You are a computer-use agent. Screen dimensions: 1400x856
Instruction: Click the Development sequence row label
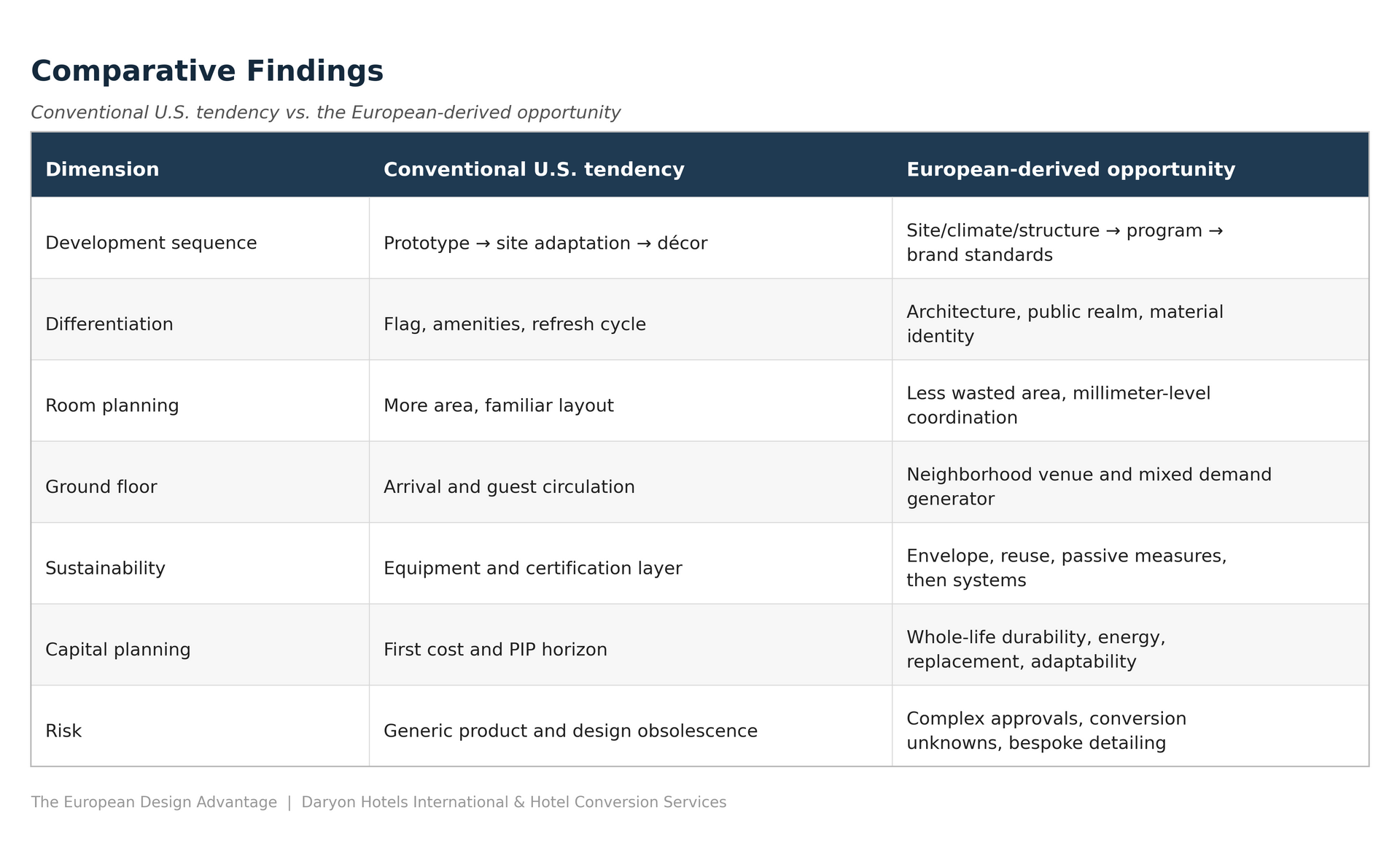[151, 243]
